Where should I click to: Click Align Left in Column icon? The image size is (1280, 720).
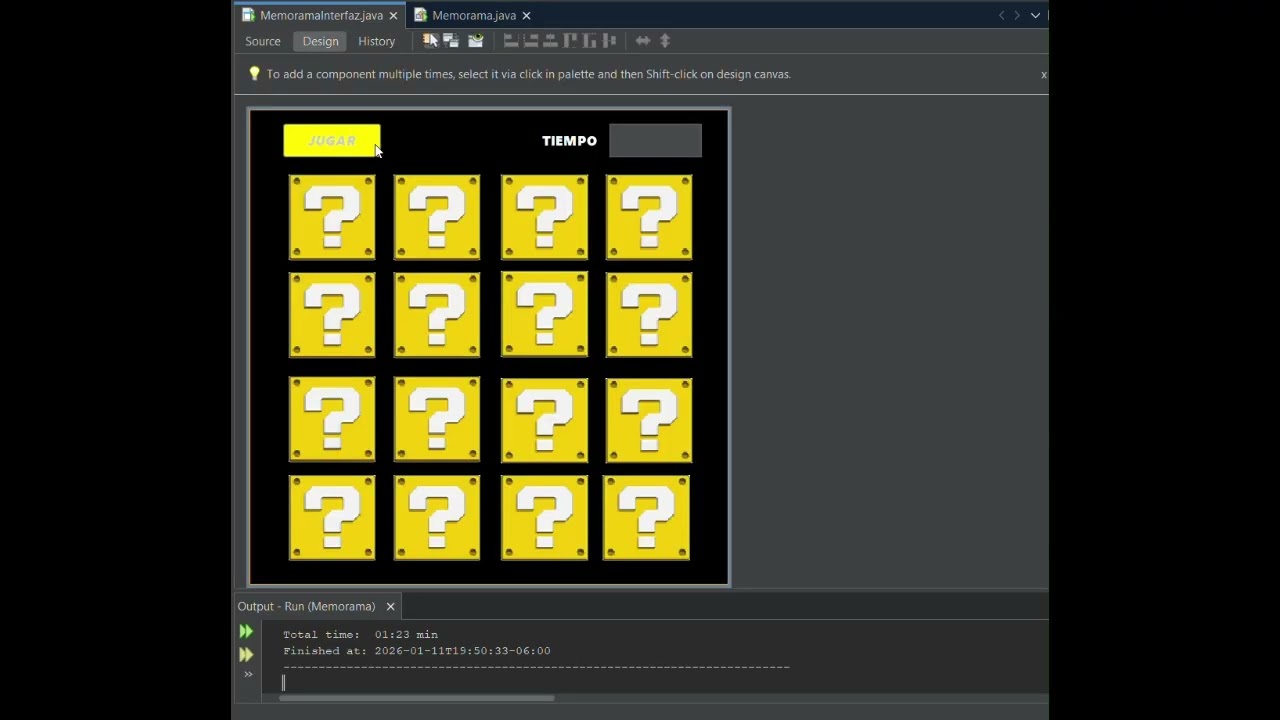(x=511, y=41)
